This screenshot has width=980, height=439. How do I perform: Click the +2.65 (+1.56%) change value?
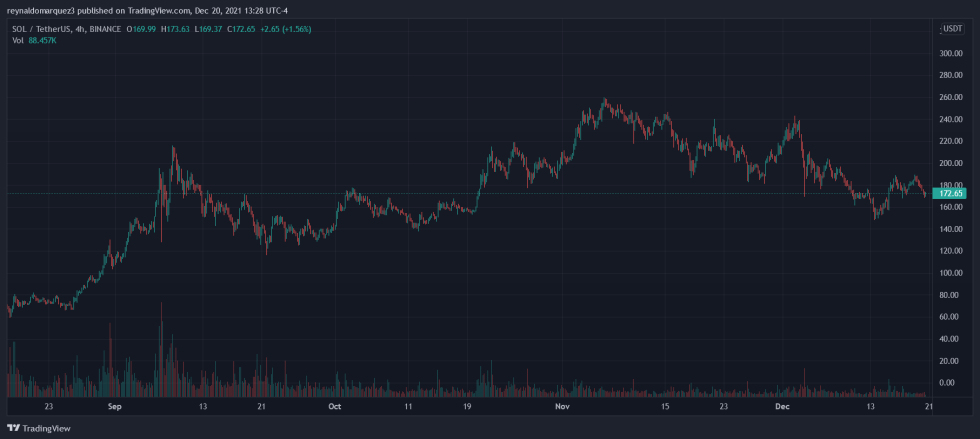286,29
